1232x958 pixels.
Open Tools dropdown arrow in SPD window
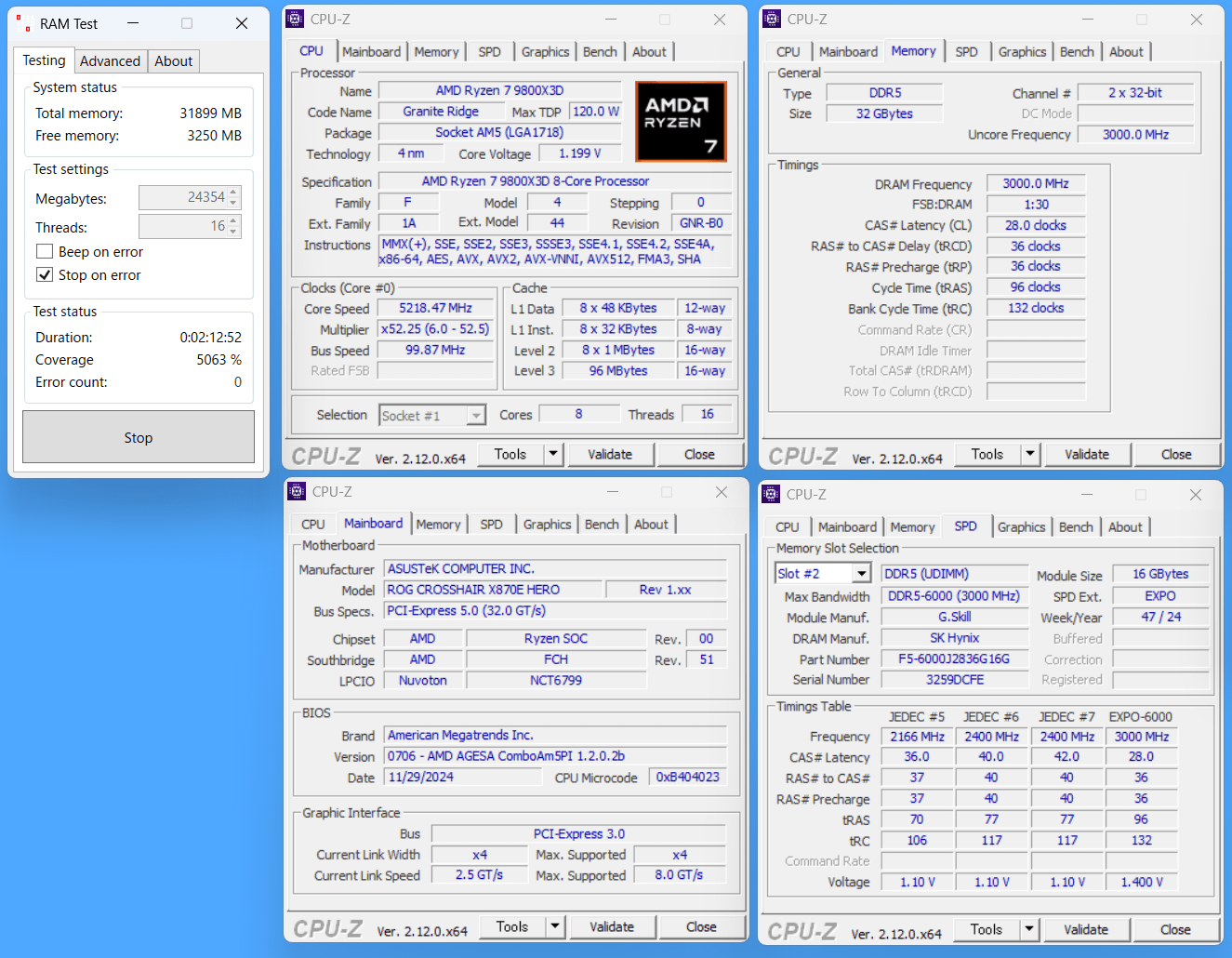[1029, 929]
